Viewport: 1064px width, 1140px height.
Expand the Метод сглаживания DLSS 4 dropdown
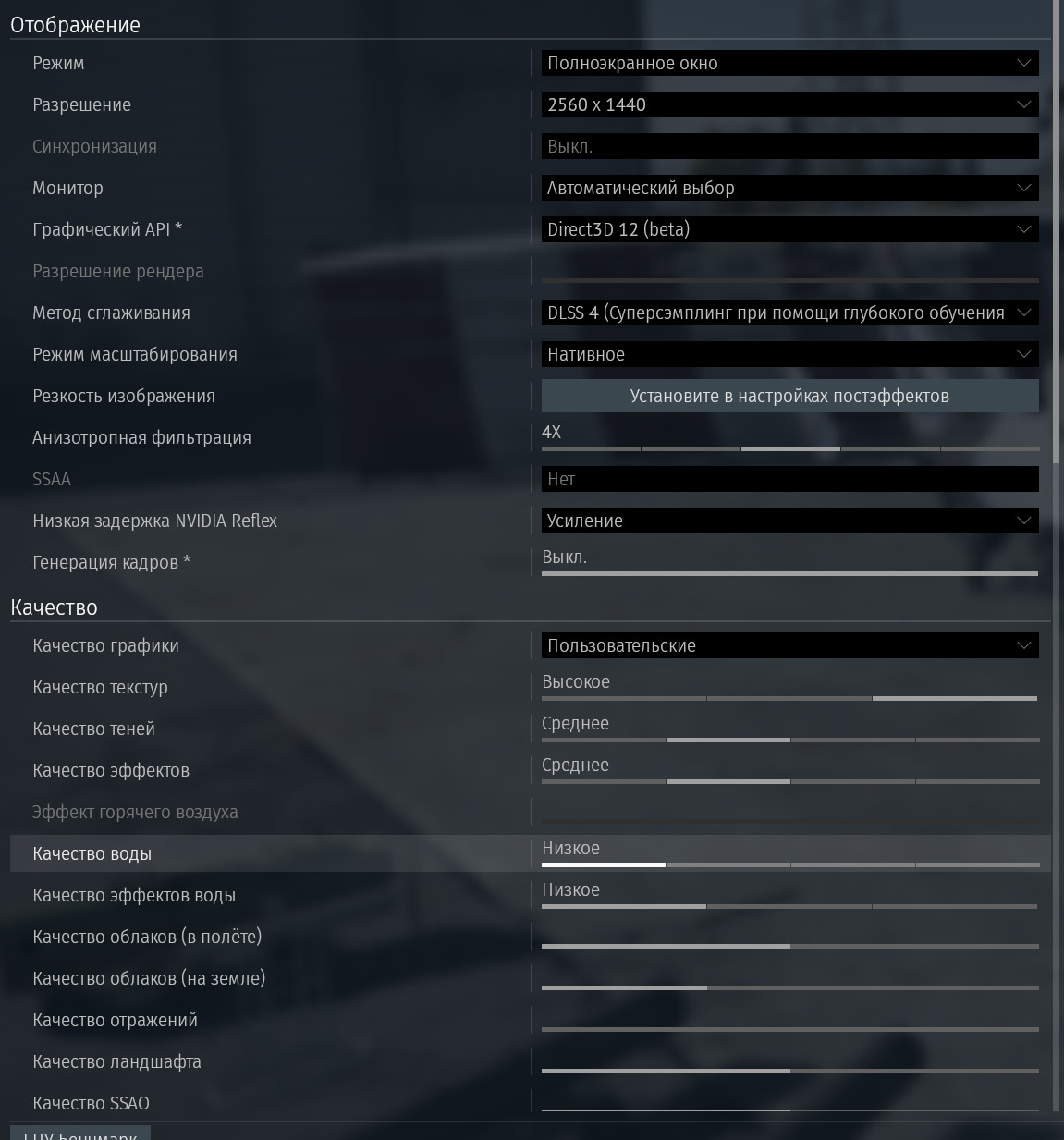789,313
